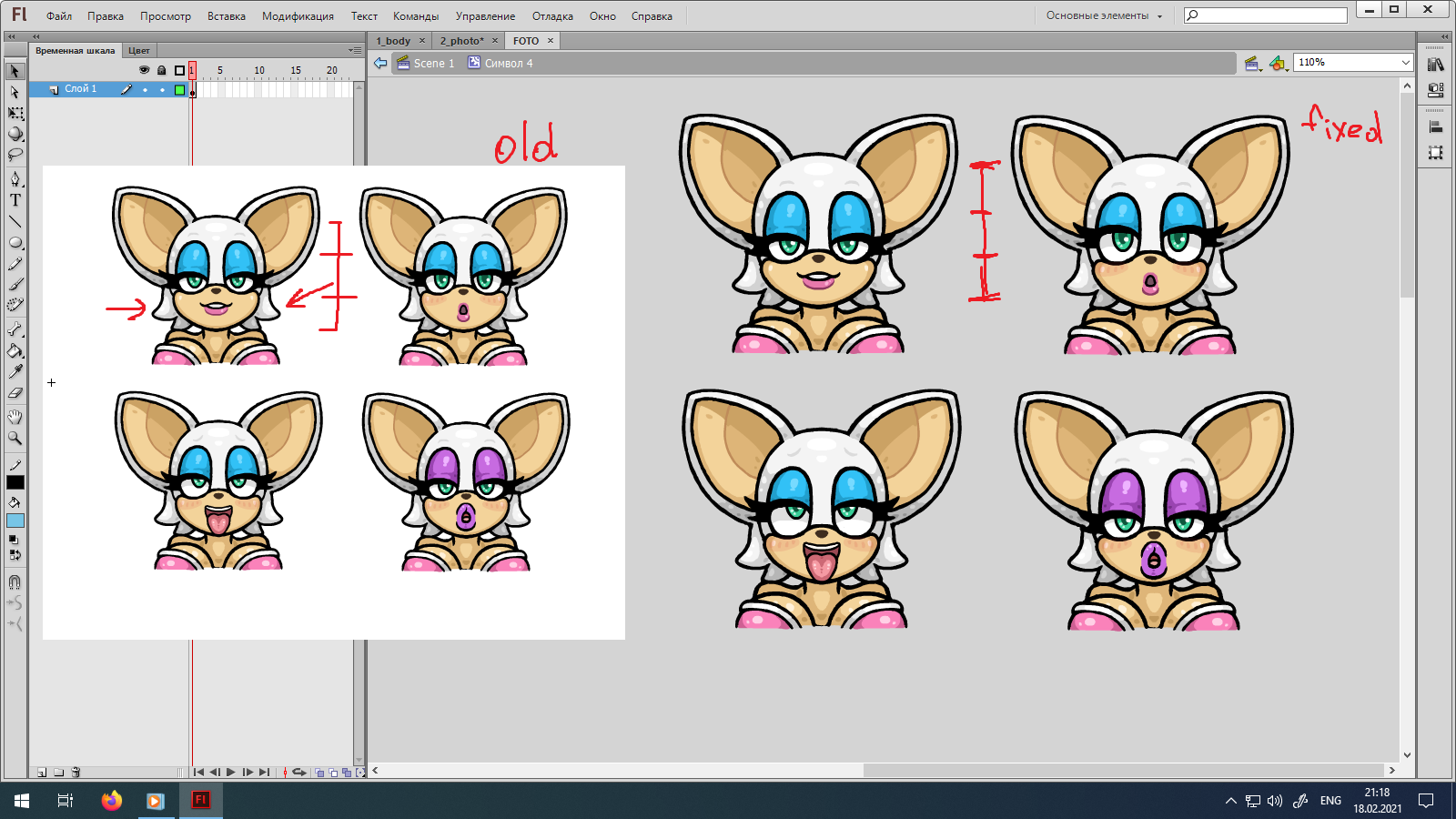
Task: Select the Brush tool
Action: pyautogui.click(x=15, y=285)
